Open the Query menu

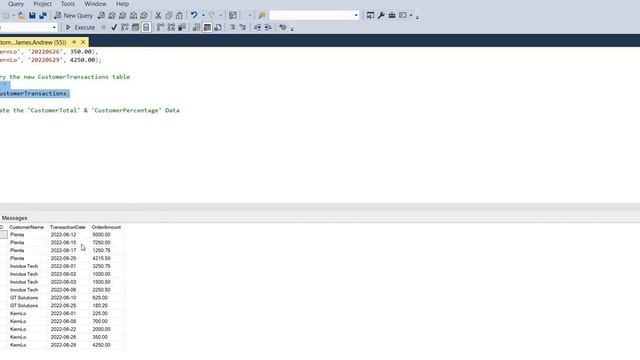(16, 4)
